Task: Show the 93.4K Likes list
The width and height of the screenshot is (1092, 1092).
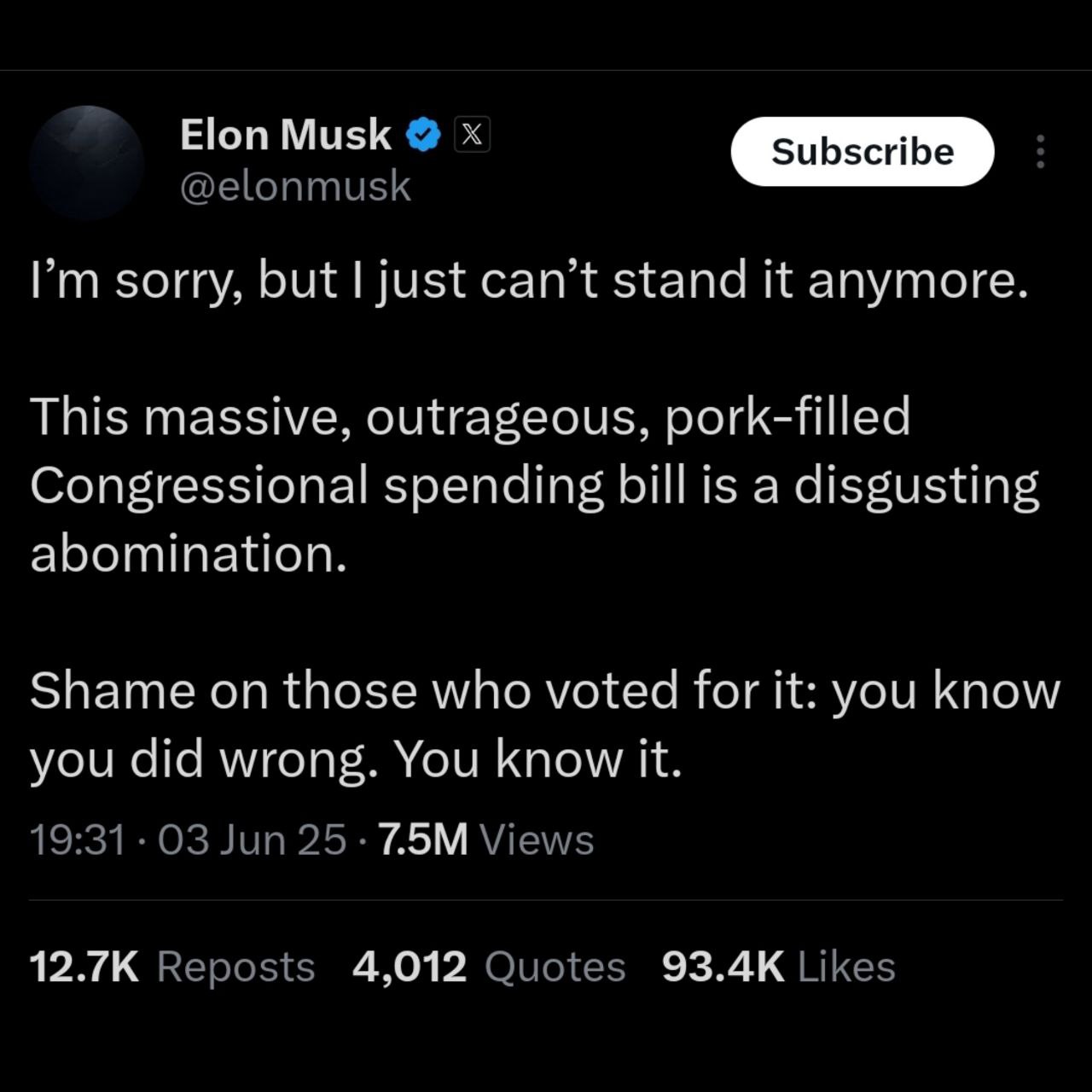Action: pos(778,967)
